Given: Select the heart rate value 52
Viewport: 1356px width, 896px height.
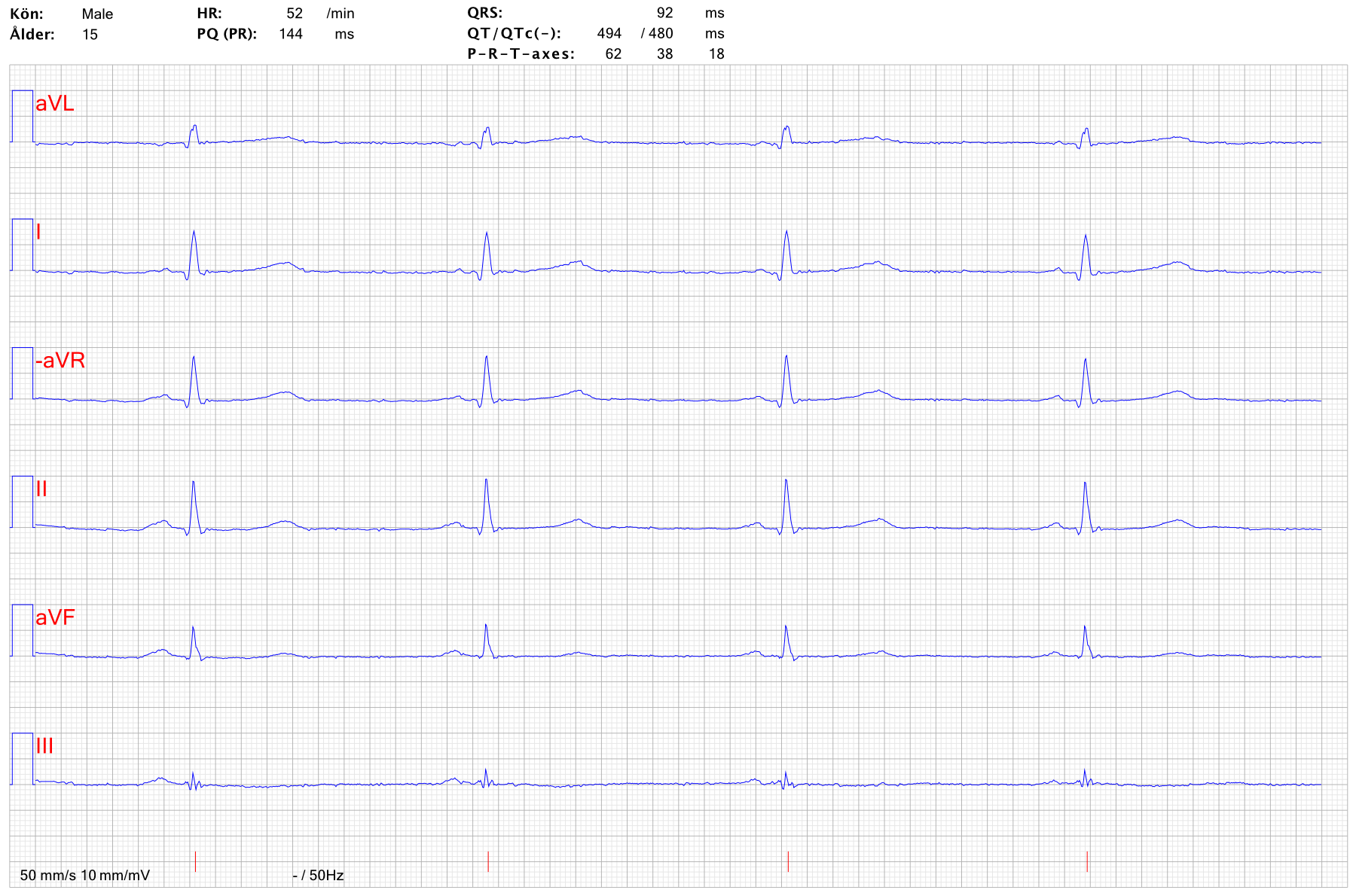Looking at the screenshot, I should click(295, 14).
